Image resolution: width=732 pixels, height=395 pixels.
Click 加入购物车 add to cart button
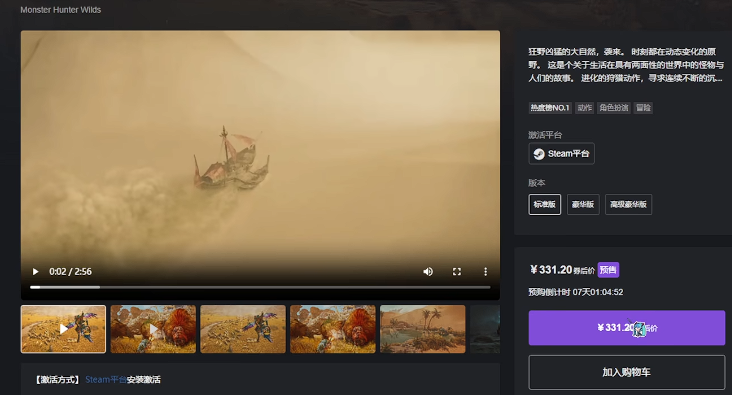626,372
